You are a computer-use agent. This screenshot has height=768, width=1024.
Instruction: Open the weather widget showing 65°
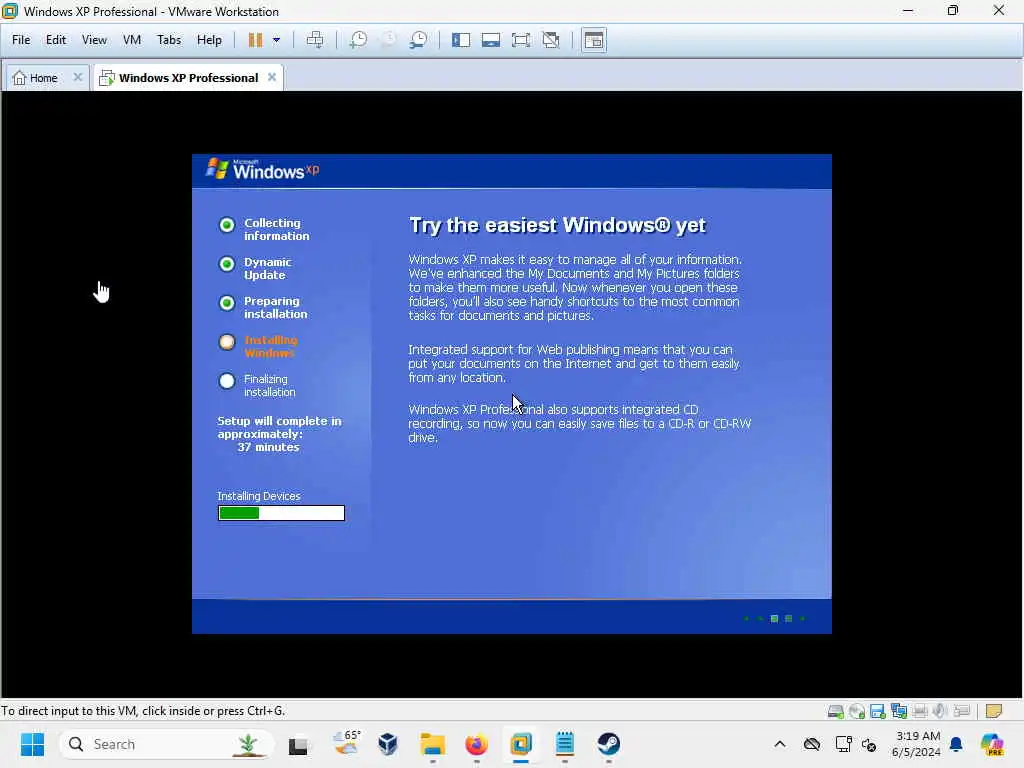[x=346, y=744]
